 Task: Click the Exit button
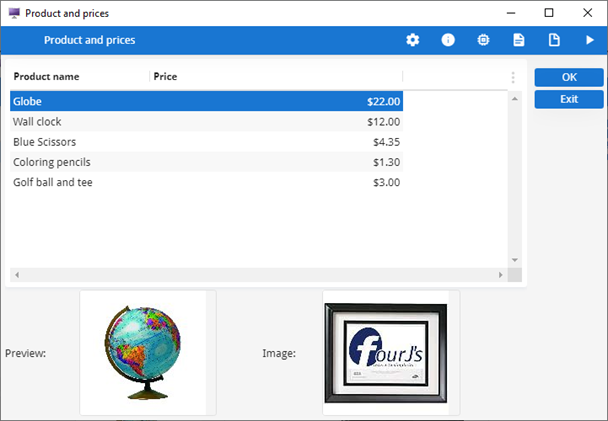(569, 99)
